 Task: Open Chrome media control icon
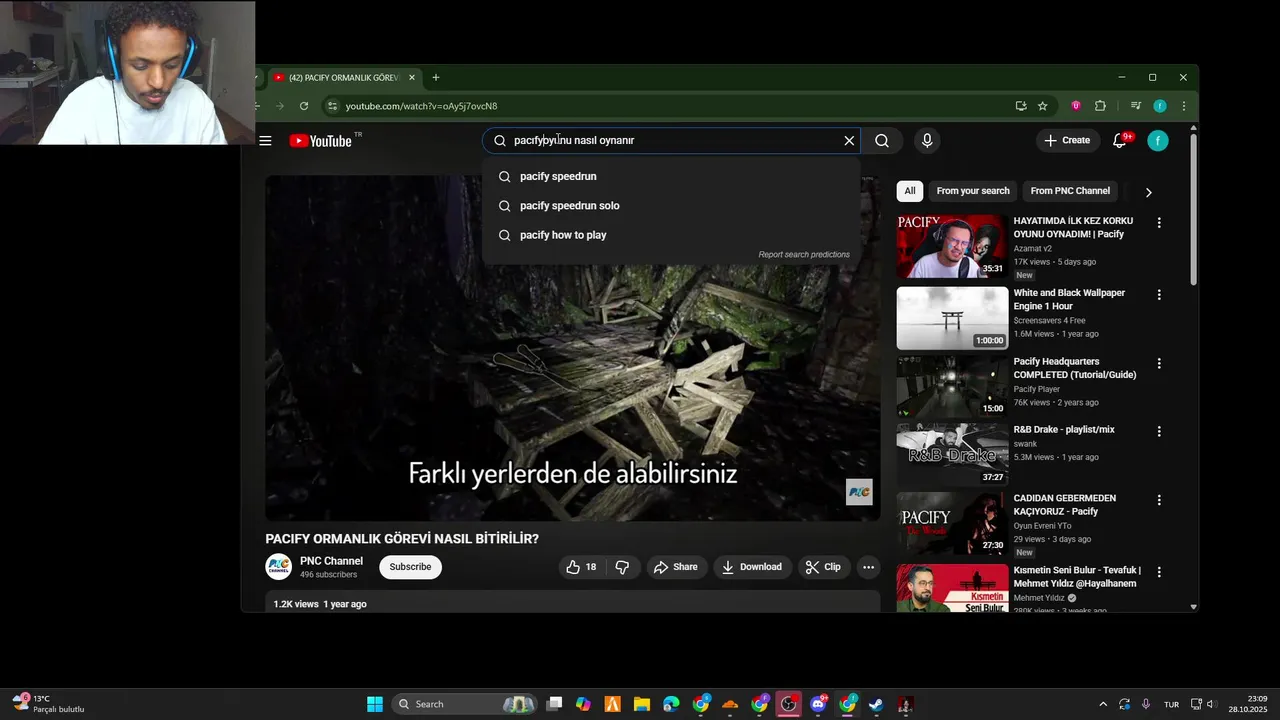tap(1136, 106)
